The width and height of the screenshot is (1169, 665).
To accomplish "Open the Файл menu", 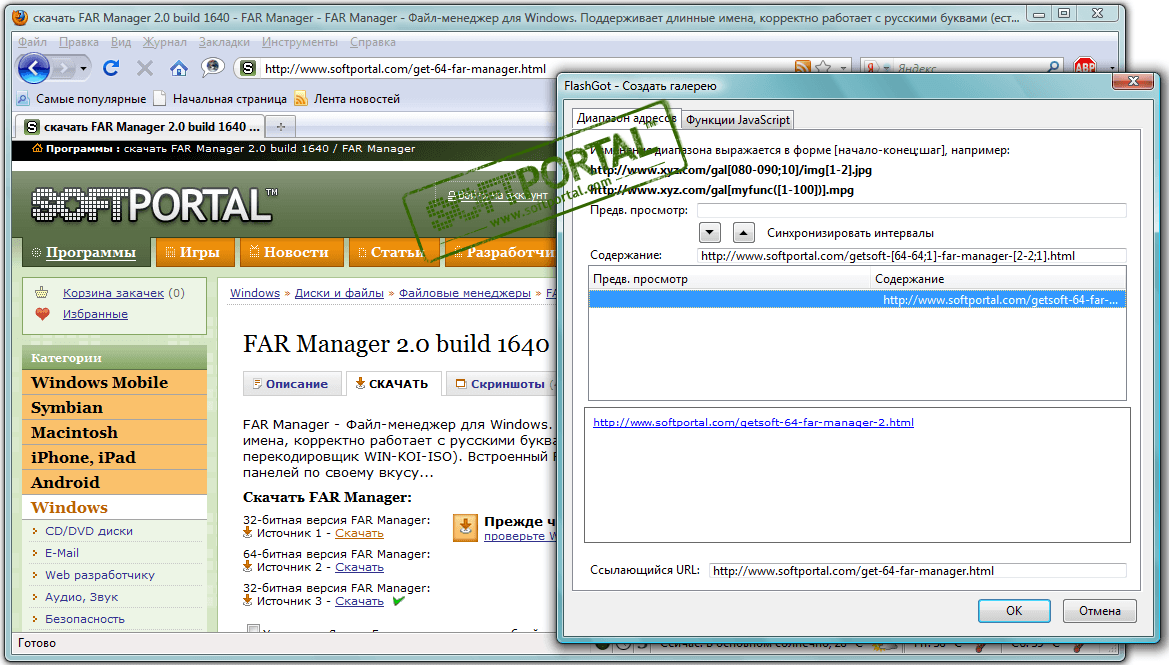I will point(32,42).
